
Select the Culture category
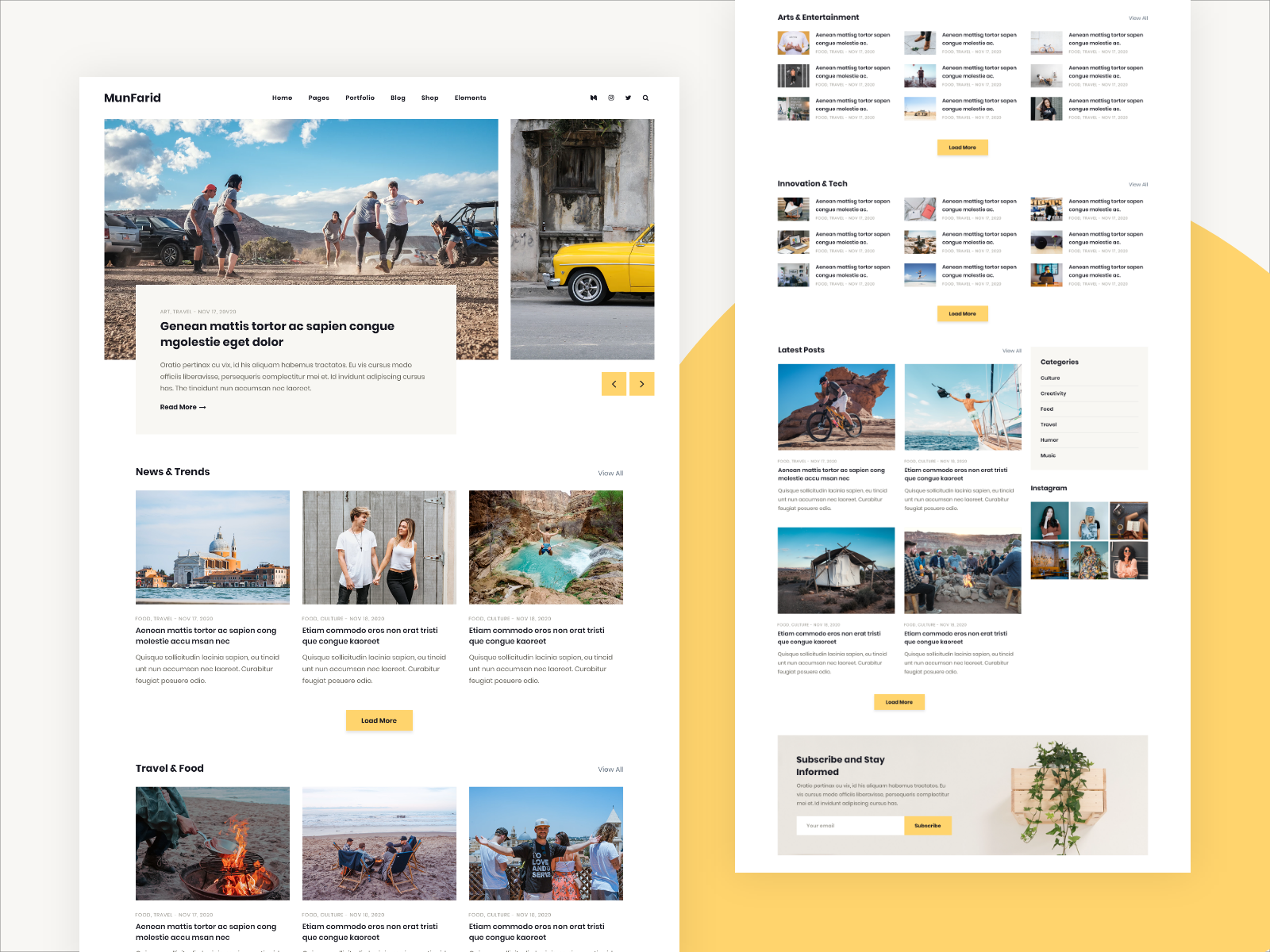(1050, 378)
